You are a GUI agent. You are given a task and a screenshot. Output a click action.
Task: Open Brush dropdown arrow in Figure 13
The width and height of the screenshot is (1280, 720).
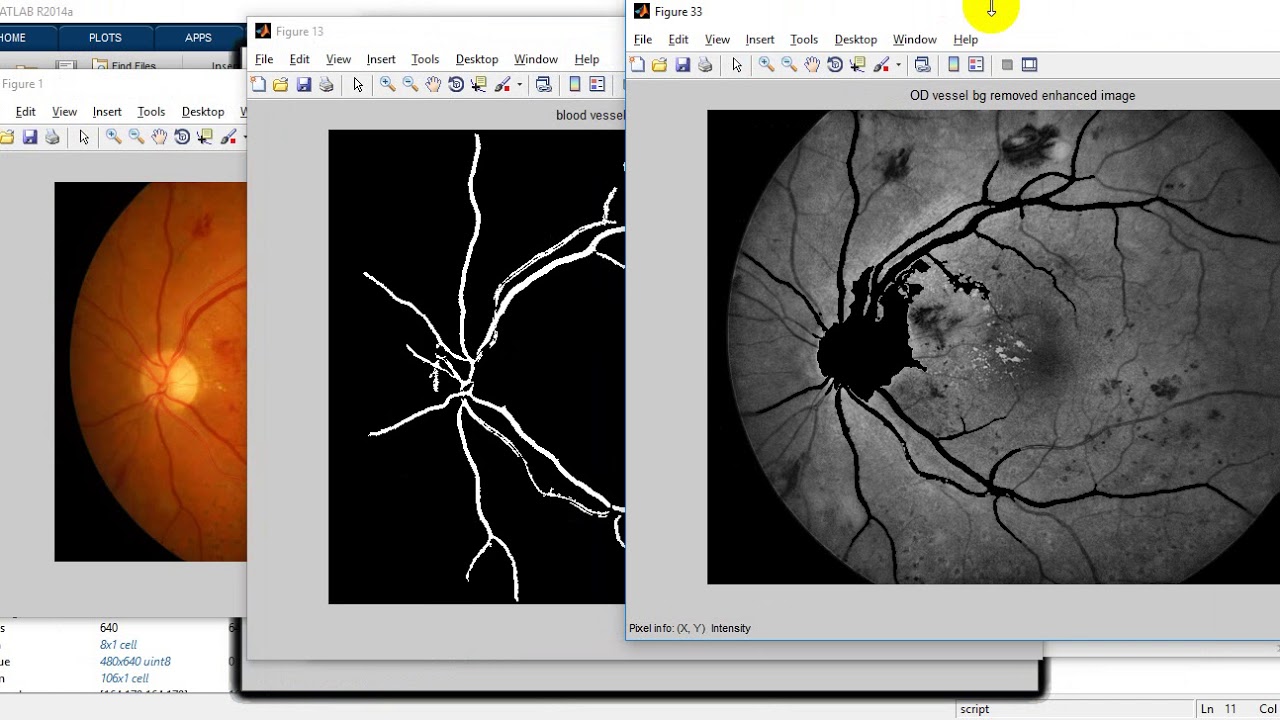click(519, 85)
